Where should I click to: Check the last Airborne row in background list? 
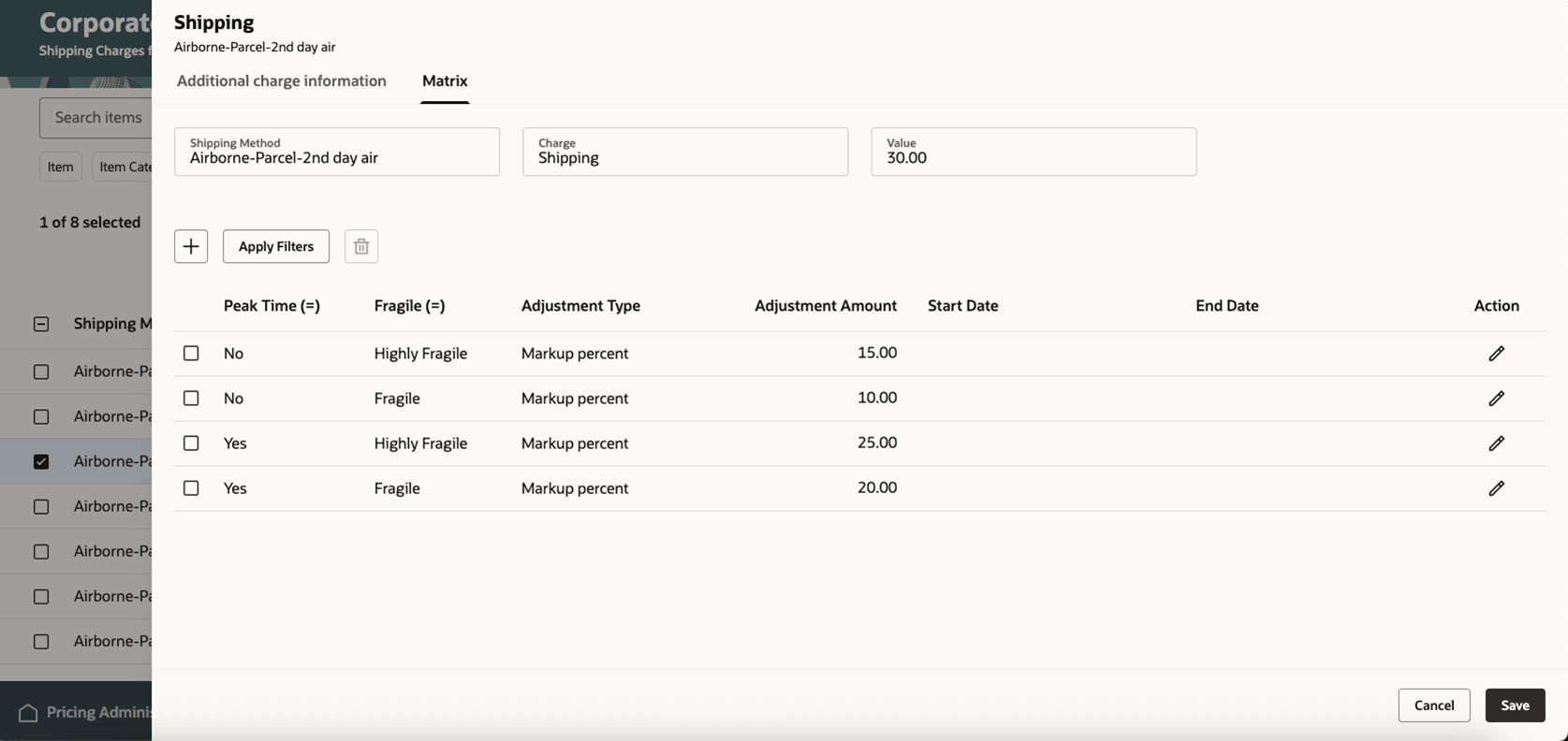tap(41, 642)
